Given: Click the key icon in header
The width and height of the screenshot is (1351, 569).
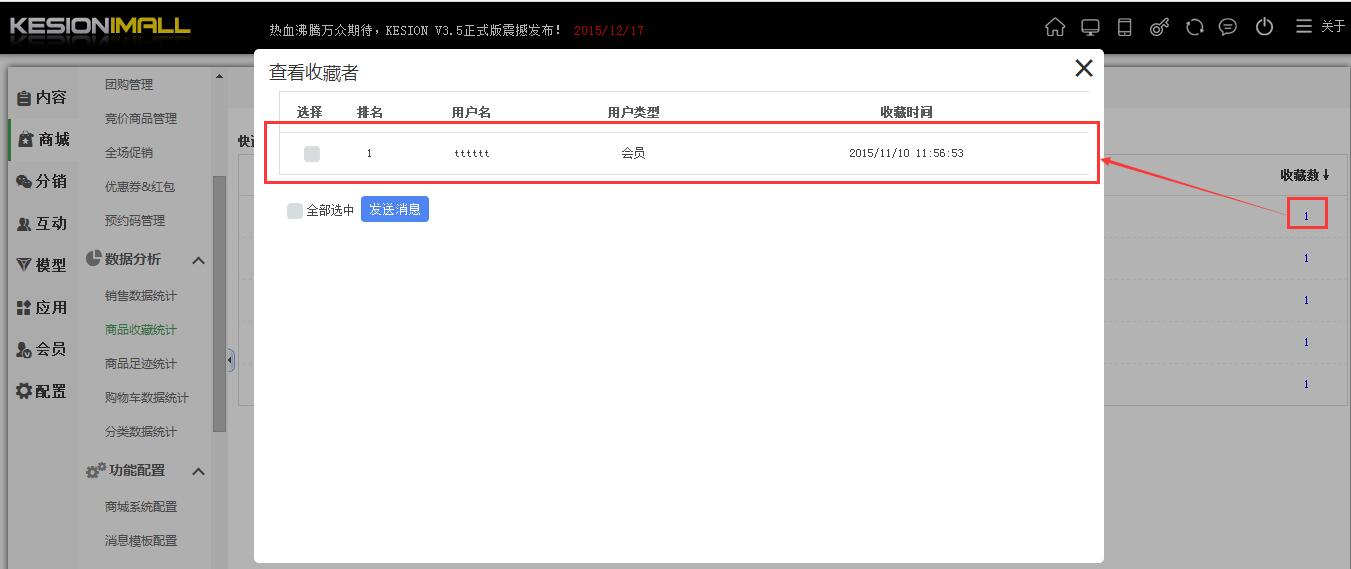Looking at the screenshot, I should [1159, 27].
